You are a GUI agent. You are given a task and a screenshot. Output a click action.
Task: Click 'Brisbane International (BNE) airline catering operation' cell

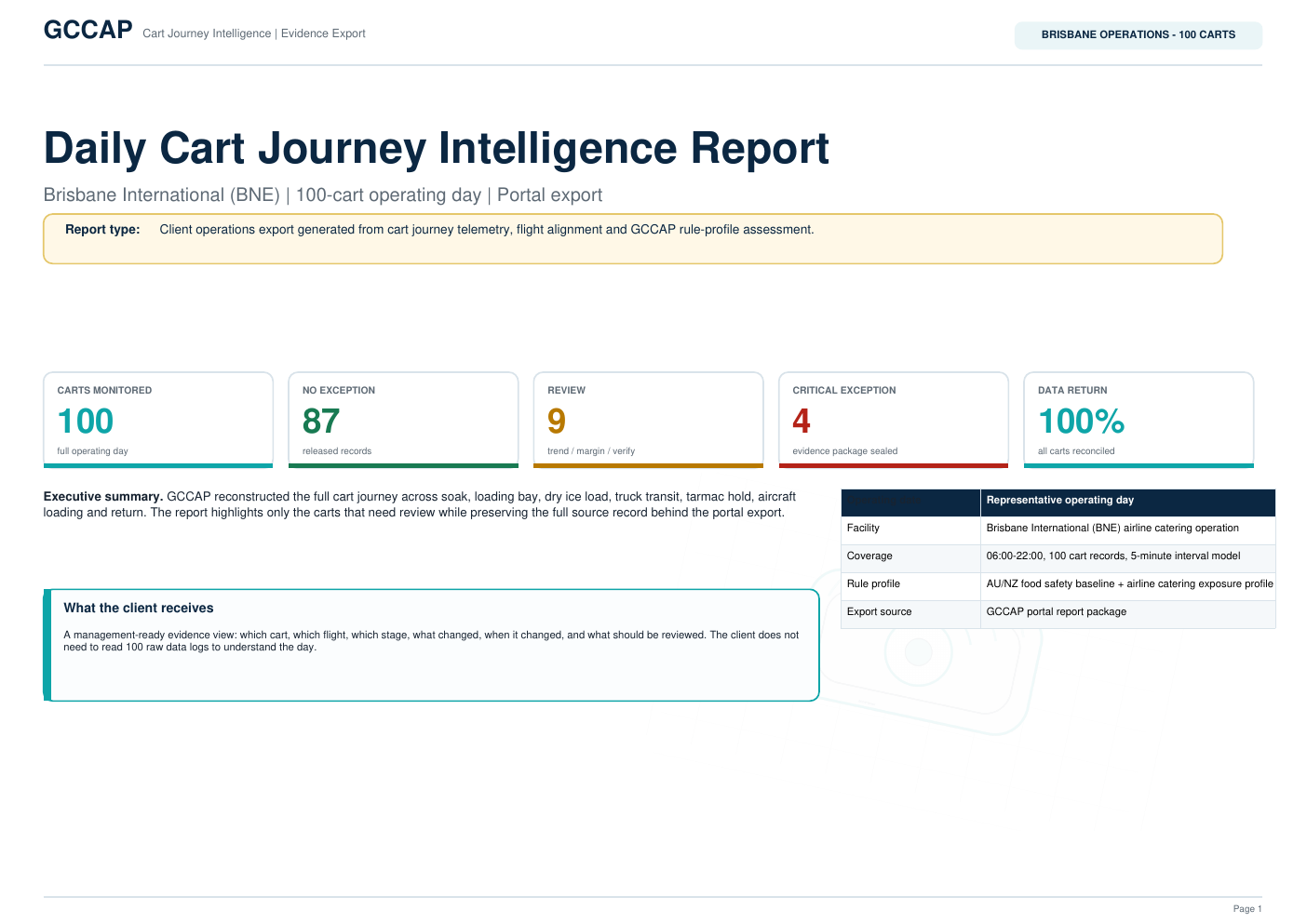1112,529
